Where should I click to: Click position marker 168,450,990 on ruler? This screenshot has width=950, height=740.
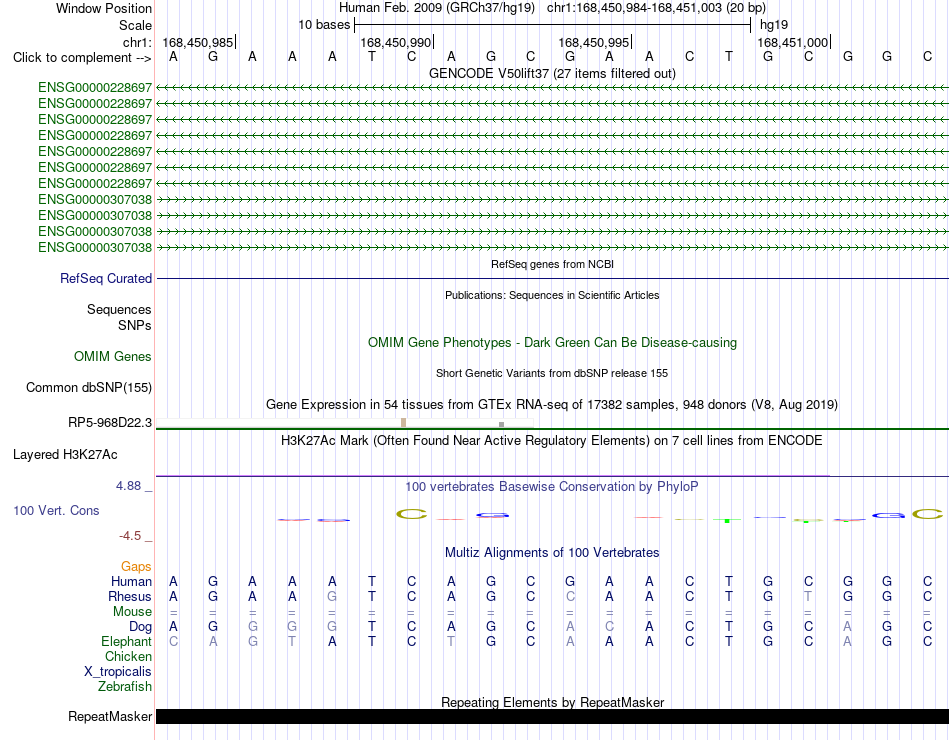click(x=396, y=42)
